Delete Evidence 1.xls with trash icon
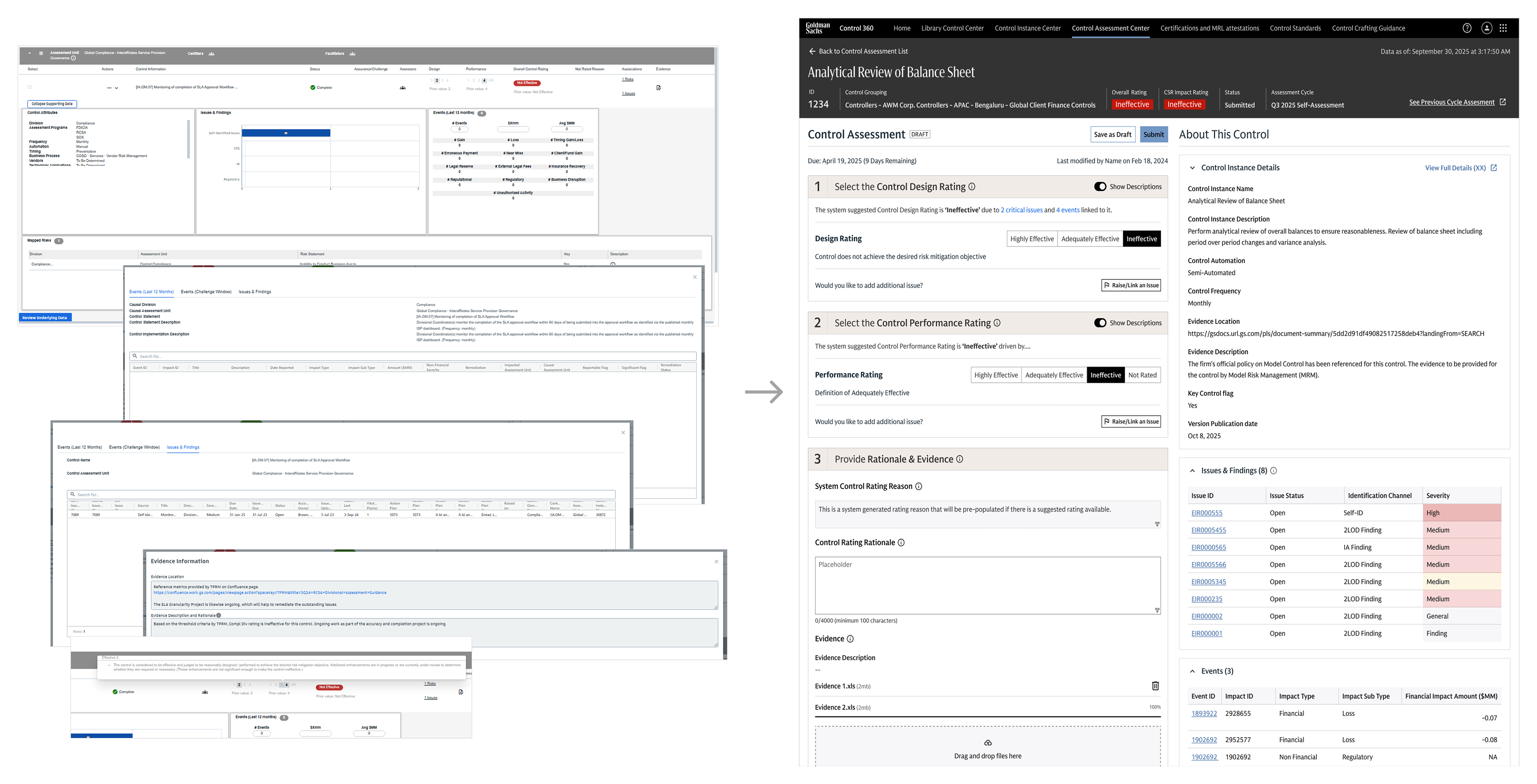 pyautogui.click(x=1155, y=686)
